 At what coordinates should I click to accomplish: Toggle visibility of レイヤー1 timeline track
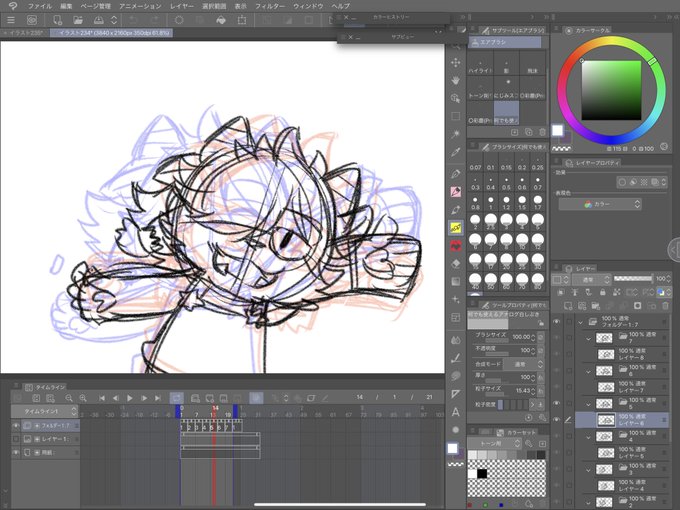[16, 439]
